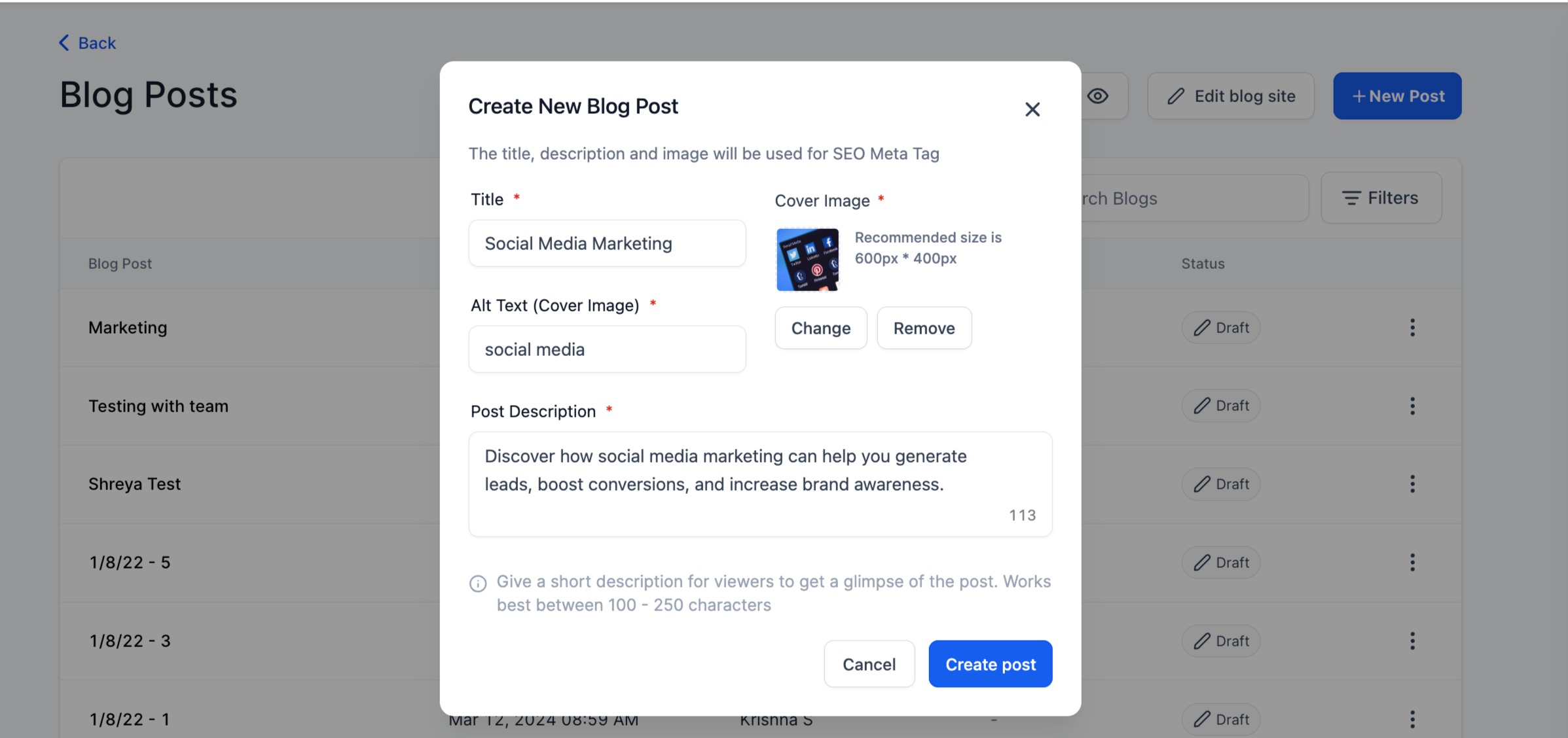Image resolution: width=1568 pixels, height=738 pixels.
Task: Click inside the Post Description textarea
Action: pyautogui.click(x=760, y=484)
